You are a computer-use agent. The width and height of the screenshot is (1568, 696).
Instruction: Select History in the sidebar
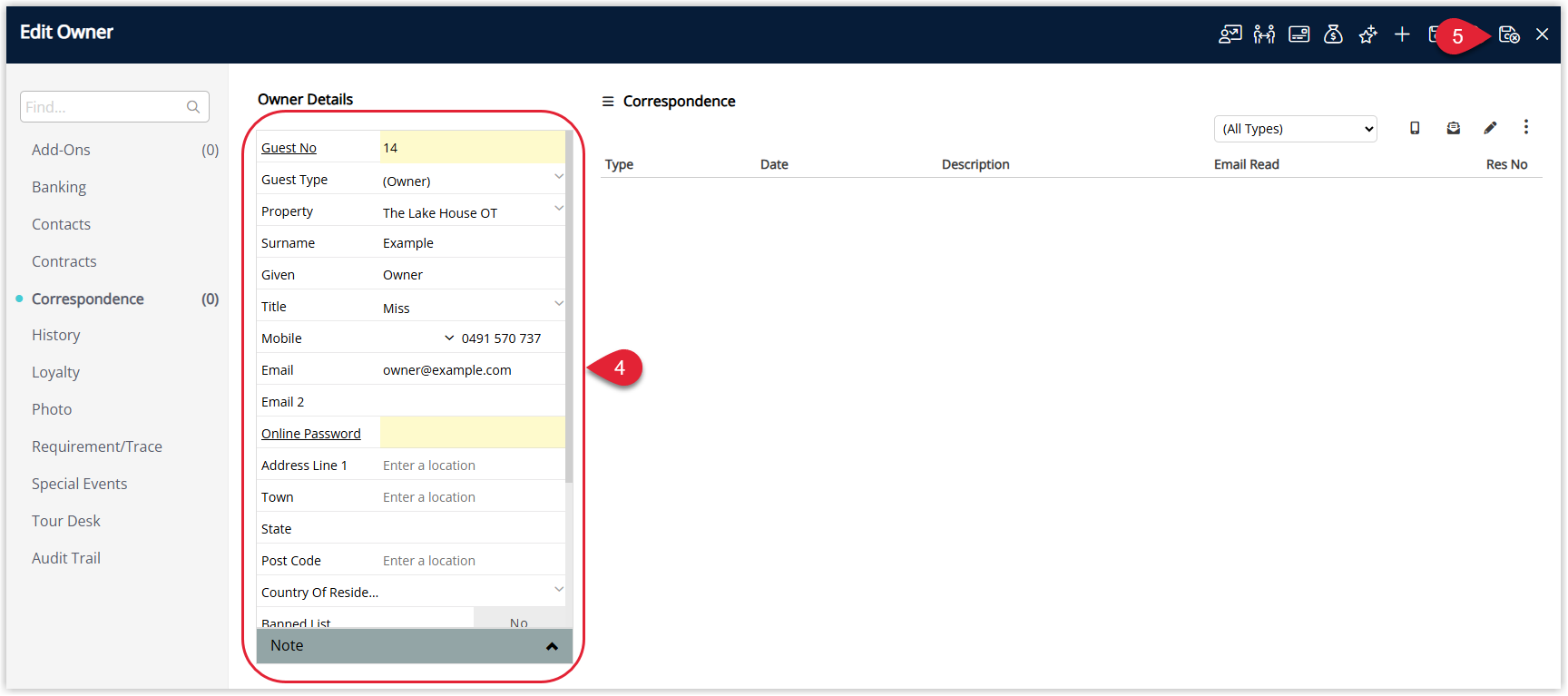pyautogui.click(x=55, y=335)
